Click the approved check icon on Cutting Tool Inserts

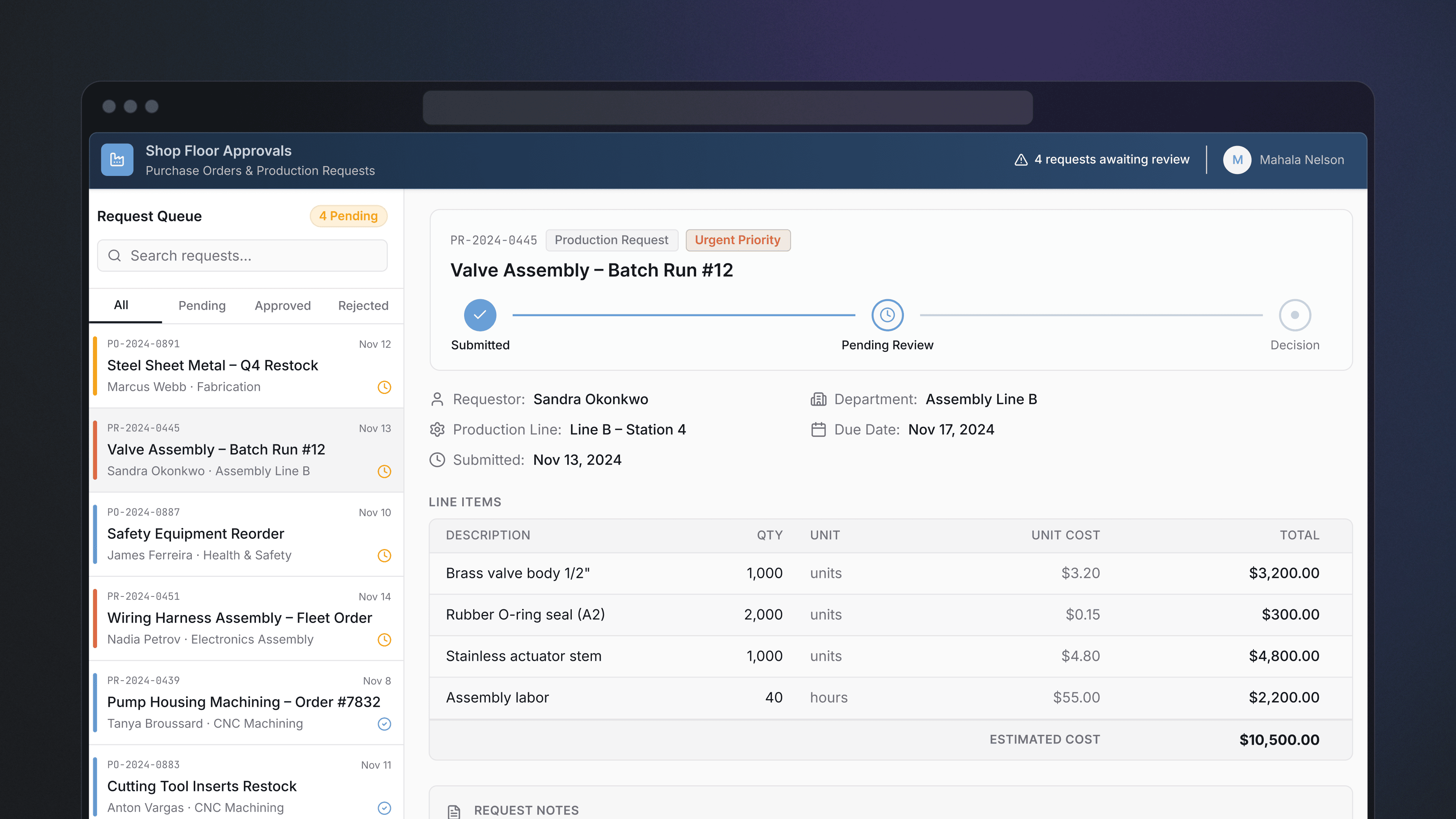coord(384,808)
